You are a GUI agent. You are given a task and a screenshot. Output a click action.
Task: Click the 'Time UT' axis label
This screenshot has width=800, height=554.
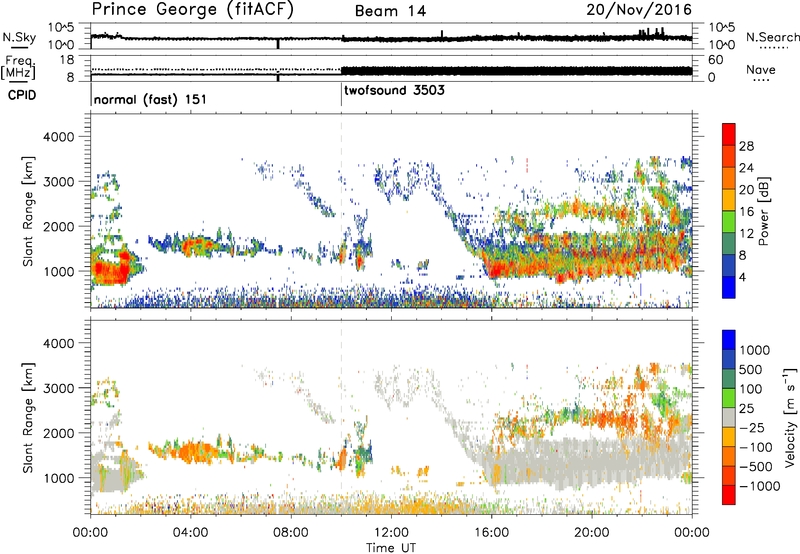(391, 548)
